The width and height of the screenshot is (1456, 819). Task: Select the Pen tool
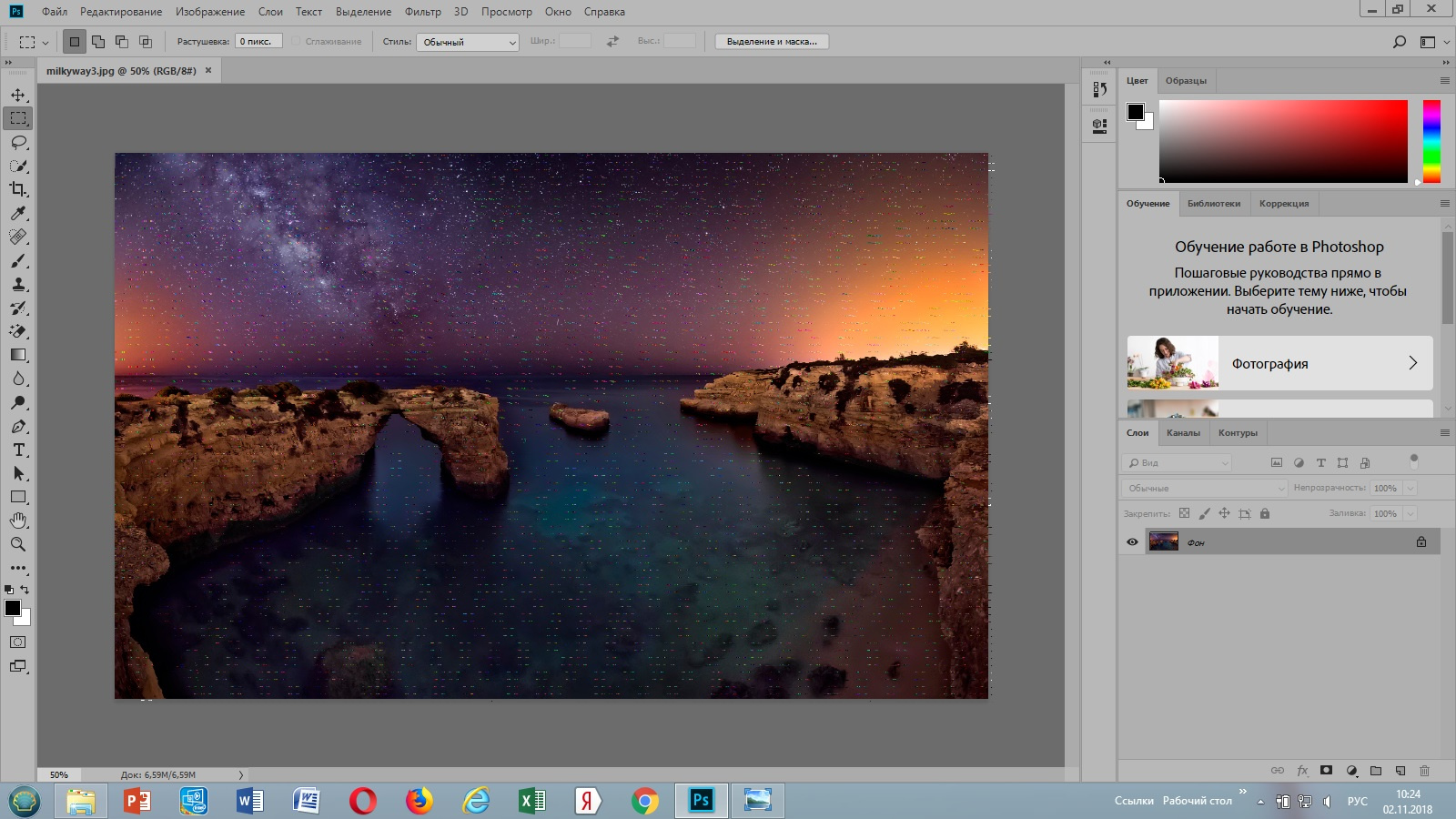[18, 426]
